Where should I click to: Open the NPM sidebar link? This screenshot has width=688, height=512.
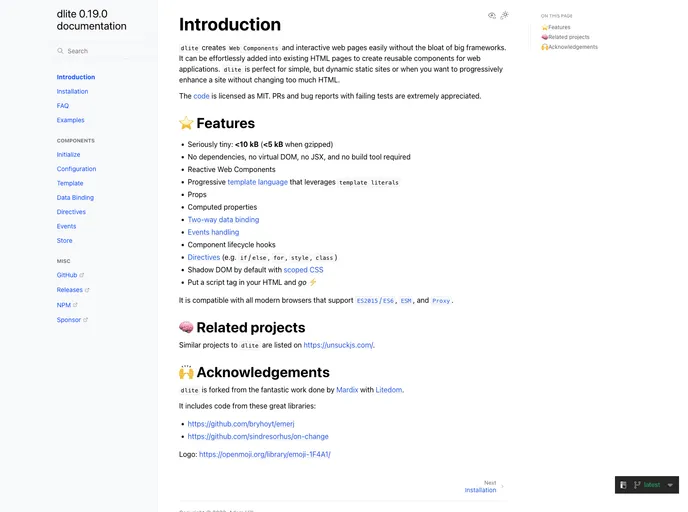64,305
